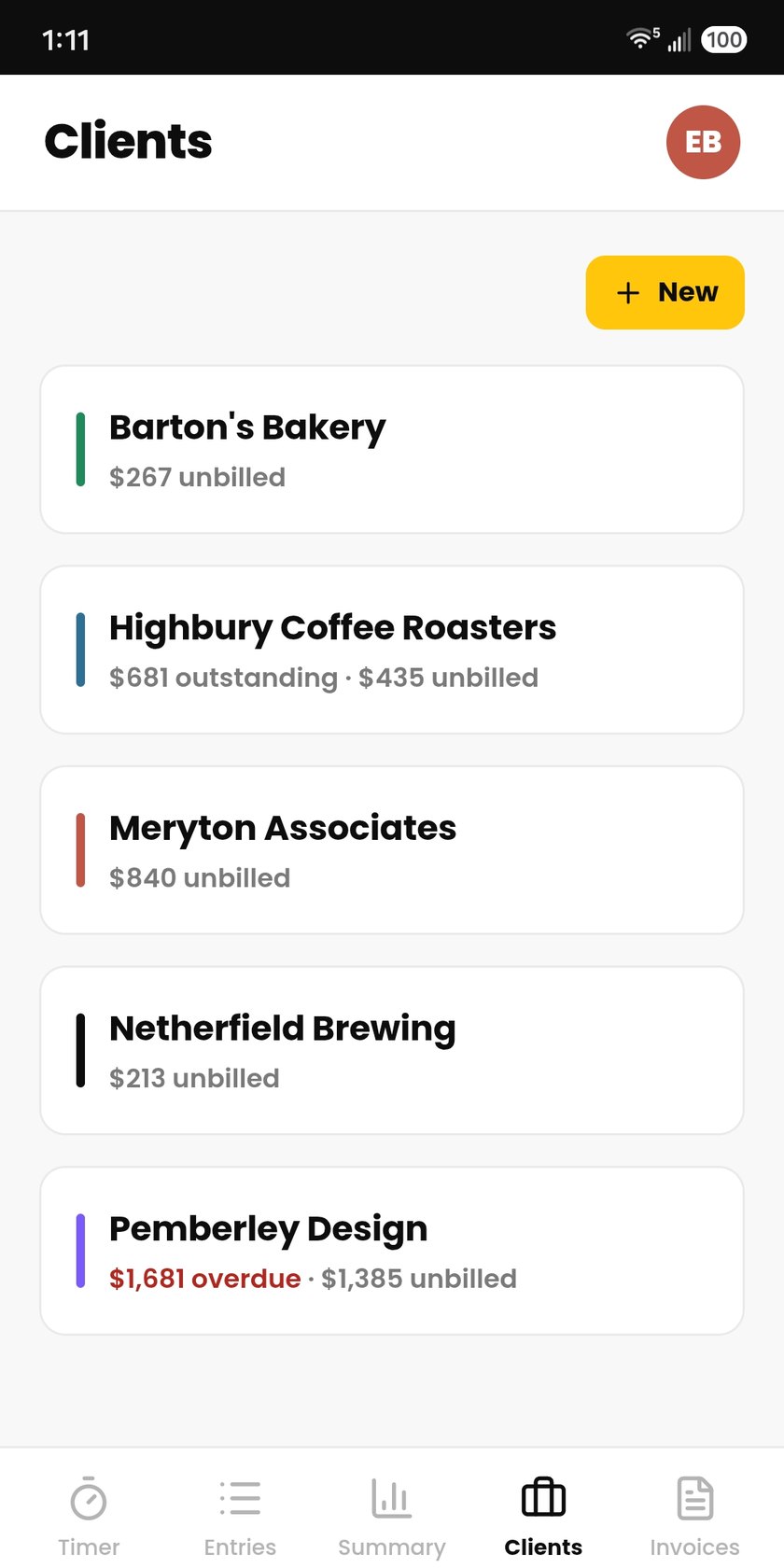
Task: Open the Invoices document icon
Action: 694,1498
